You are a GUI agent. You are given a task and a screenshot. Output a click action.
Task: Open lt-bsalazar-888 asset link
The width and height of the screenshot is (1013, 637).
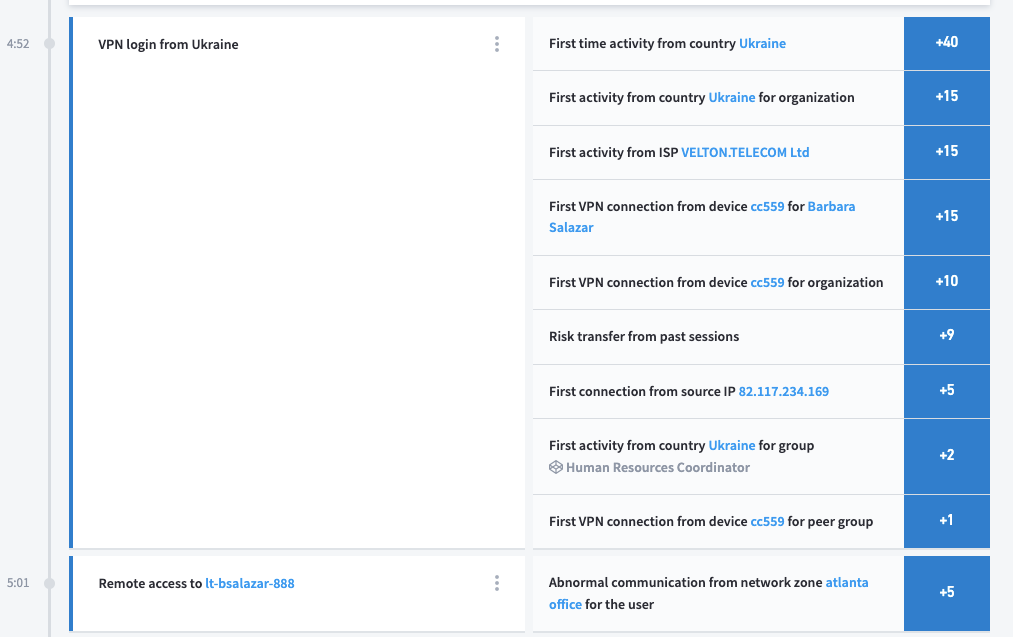coord(250,583)
